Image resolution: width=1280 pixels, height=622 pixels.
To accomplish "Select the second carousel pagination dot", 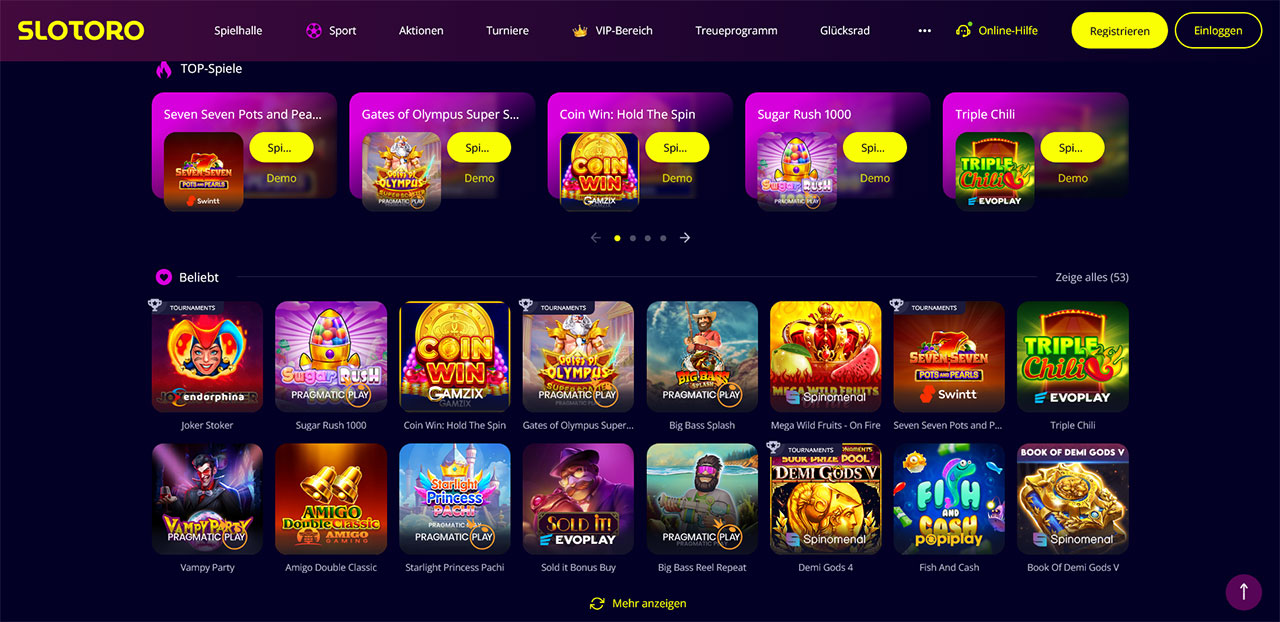I will [633, 238].
